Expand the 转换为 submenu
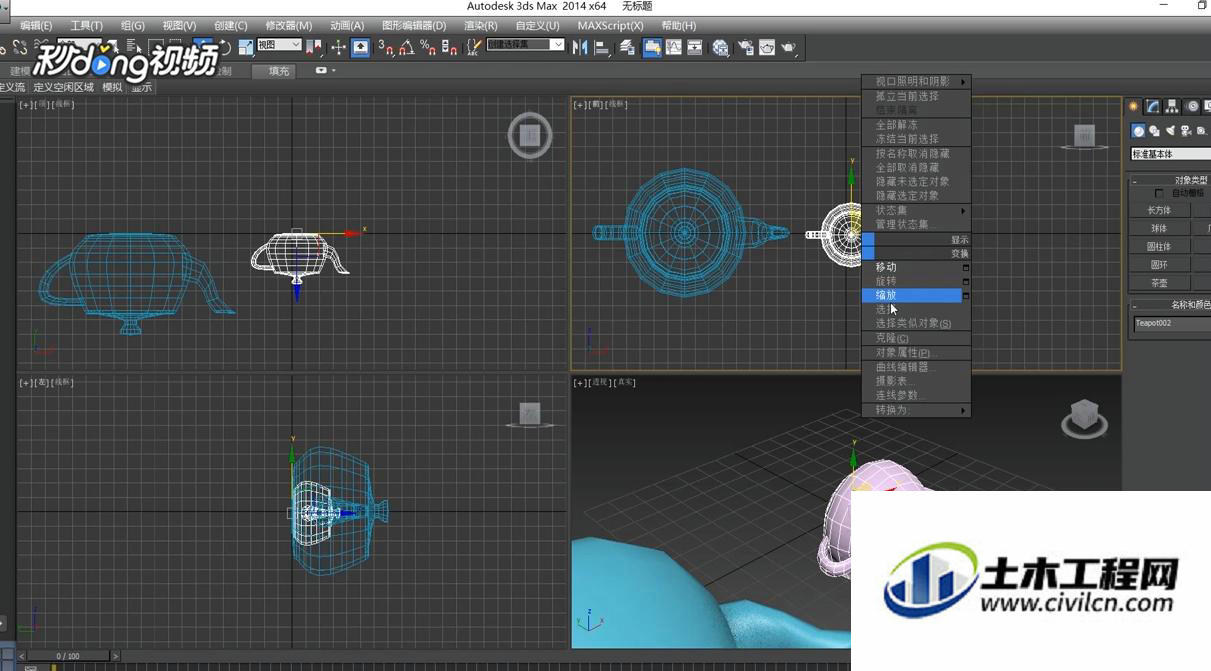Image resolution: width=1211 pixels, height=671 pixels. tap(916, 410)
